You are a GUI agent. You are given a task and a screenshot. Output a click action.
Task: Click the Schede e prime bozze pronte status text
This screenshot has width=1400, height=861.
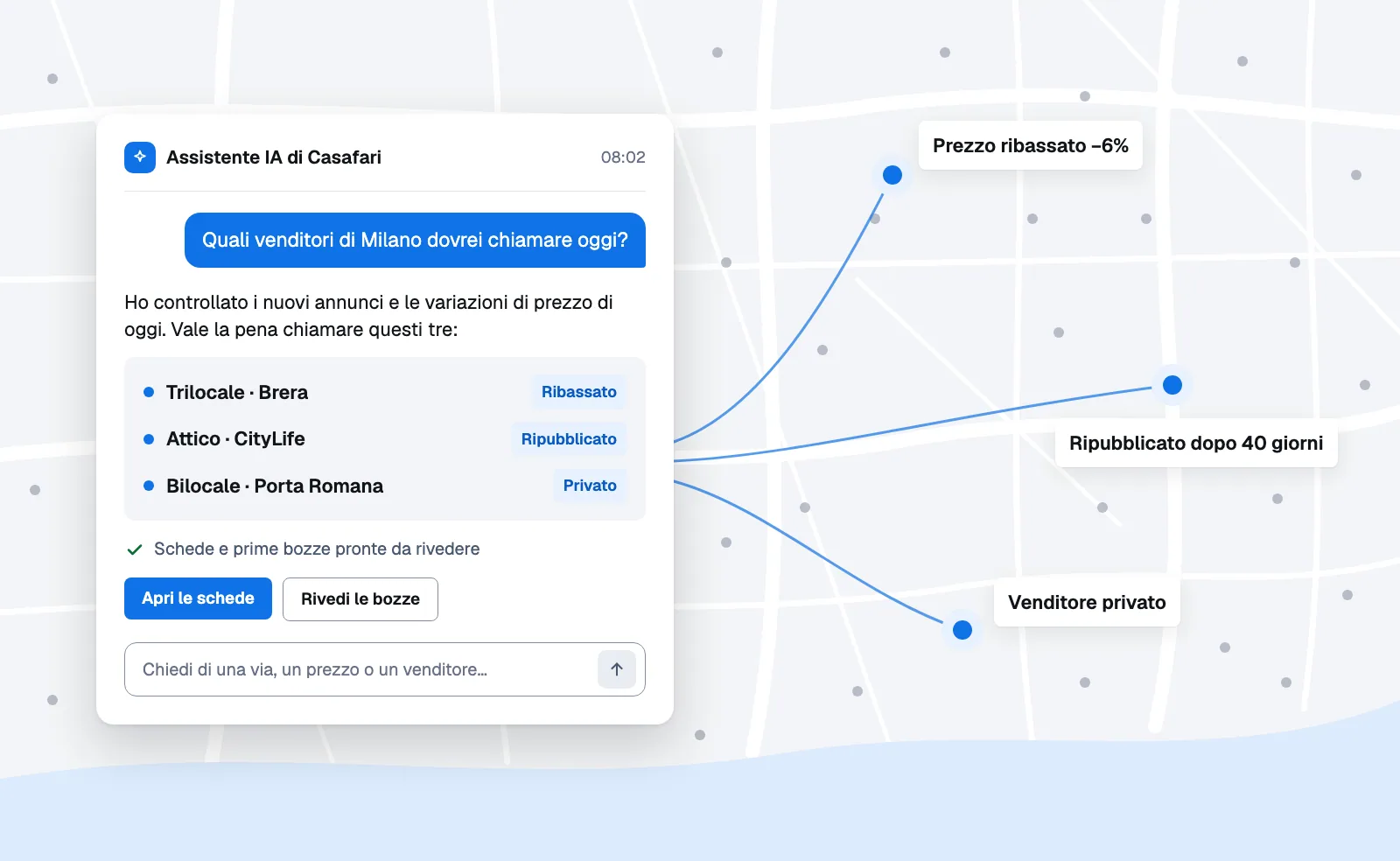pos(317,549)
